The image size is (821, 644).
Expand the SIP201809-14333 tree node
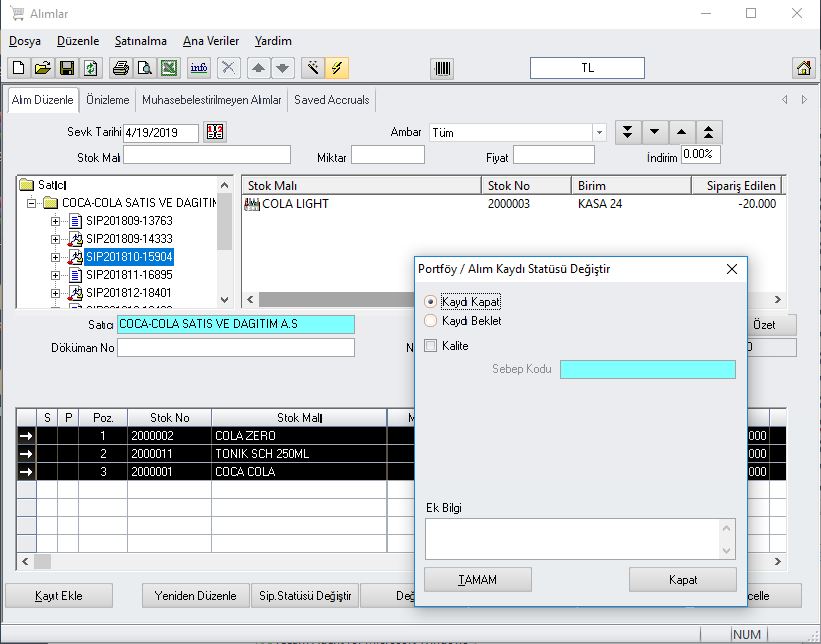(55, 239)
